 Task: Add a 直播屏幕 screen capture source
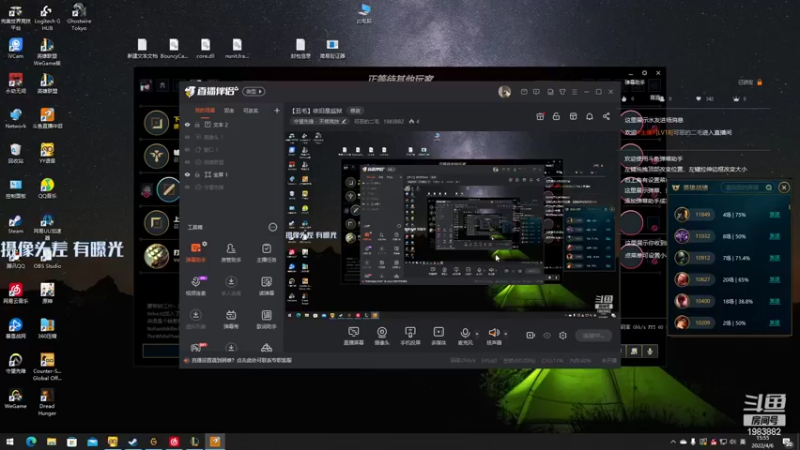click(353, 336)
